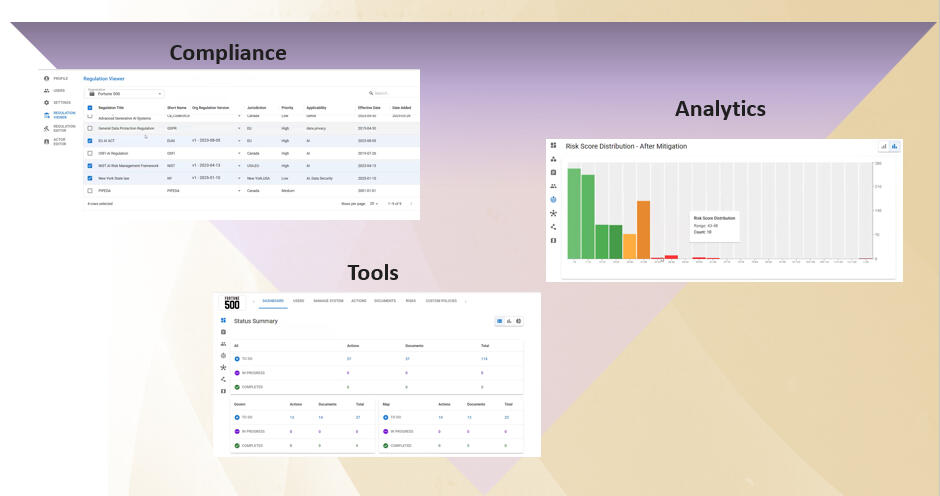Click the people icon in Tools sidebar
Screen dimensions: 940x496
point(223,344)
